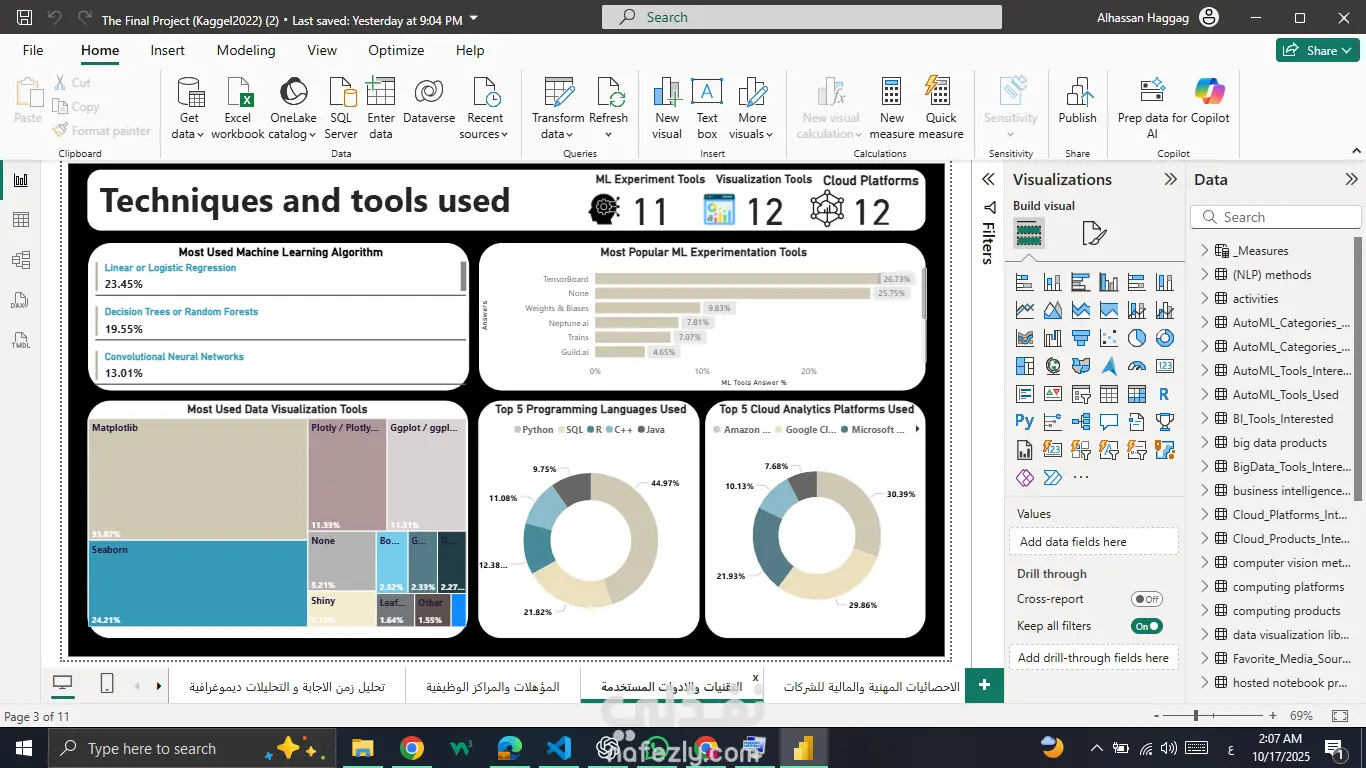
Task: Open Visual Studio Code from the taskbar
Action: pos(559,748)
